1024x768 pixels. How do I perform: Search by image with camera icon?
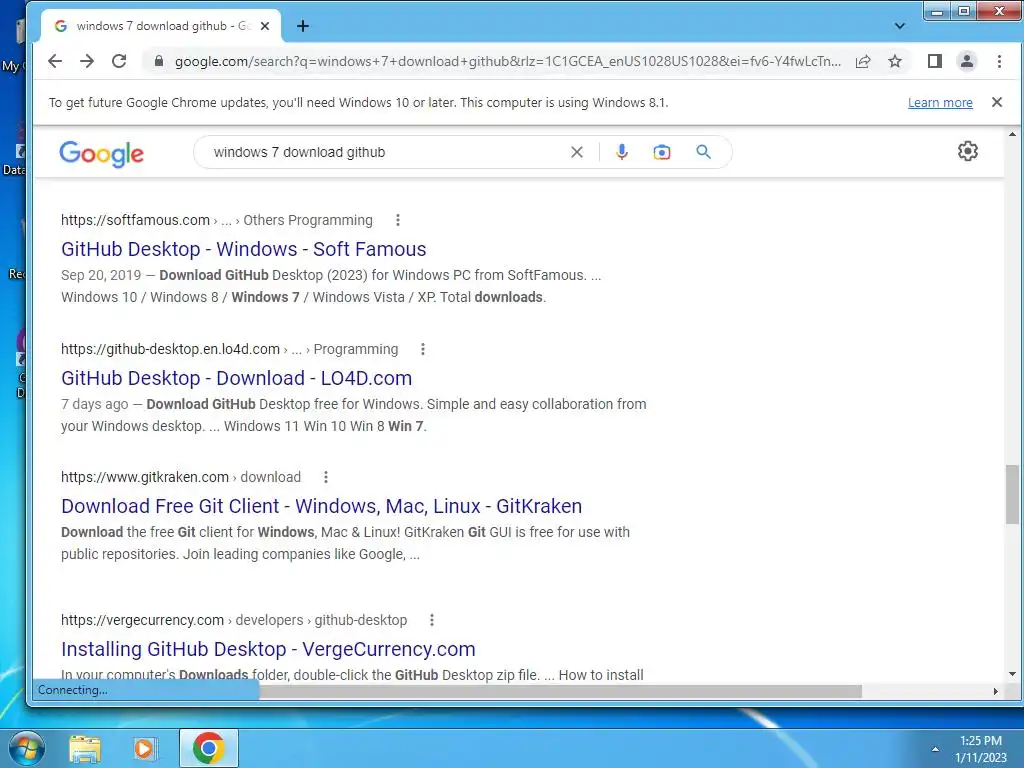pyautogui.click(x=662, y=152)
